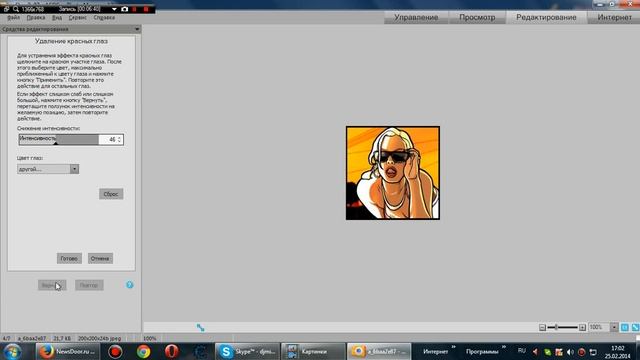Viewport: 640px width, 360px height.
Task: Click the recorder camera snapshot icon
Action: pyautogui.click(x=124, y=9)
